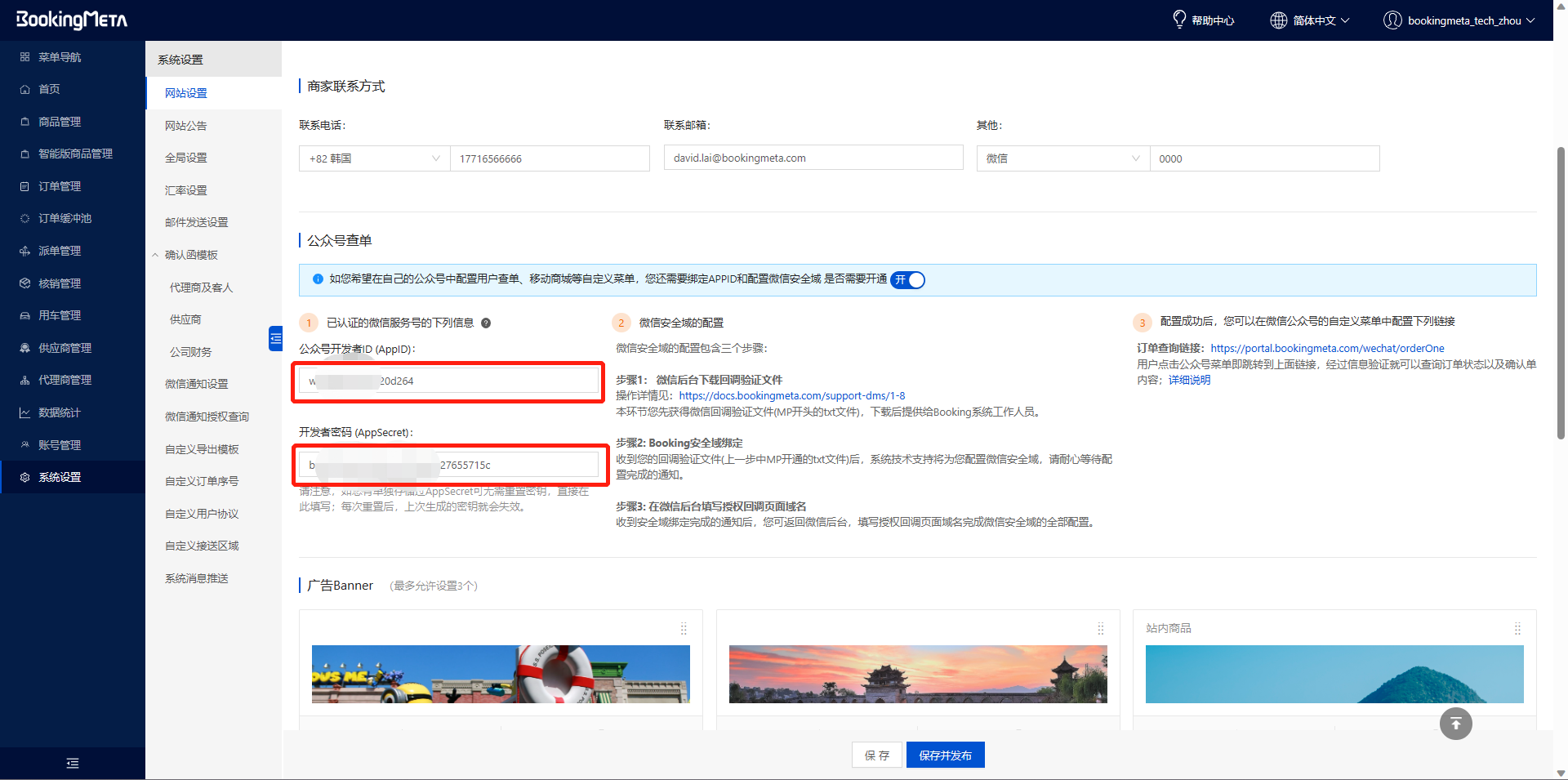Click the sidebar collapse toggle at bottom left

point(73,763)
